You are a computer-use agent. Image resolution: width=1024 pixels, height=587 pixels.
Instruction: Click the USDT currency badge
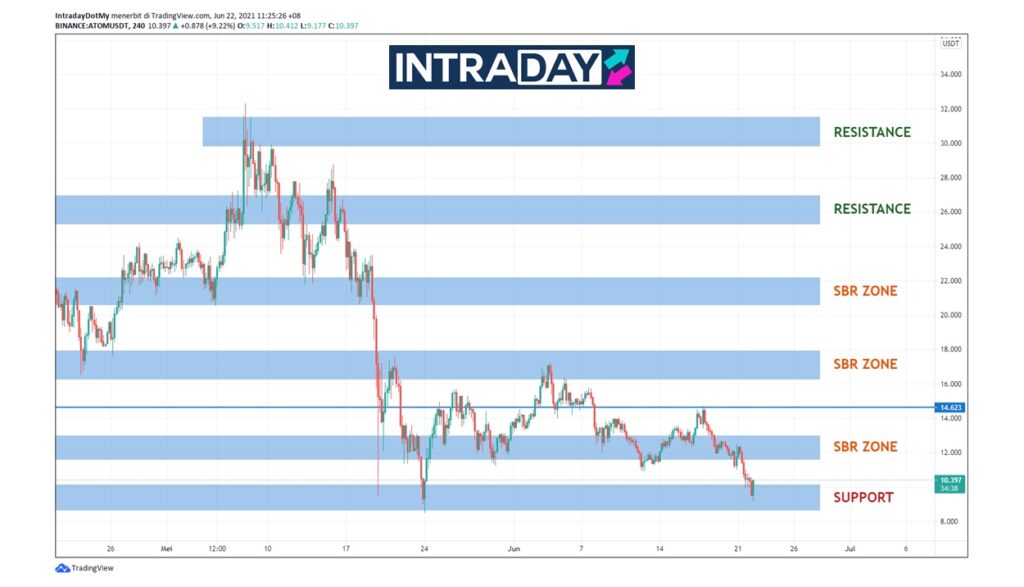point(950,43)
